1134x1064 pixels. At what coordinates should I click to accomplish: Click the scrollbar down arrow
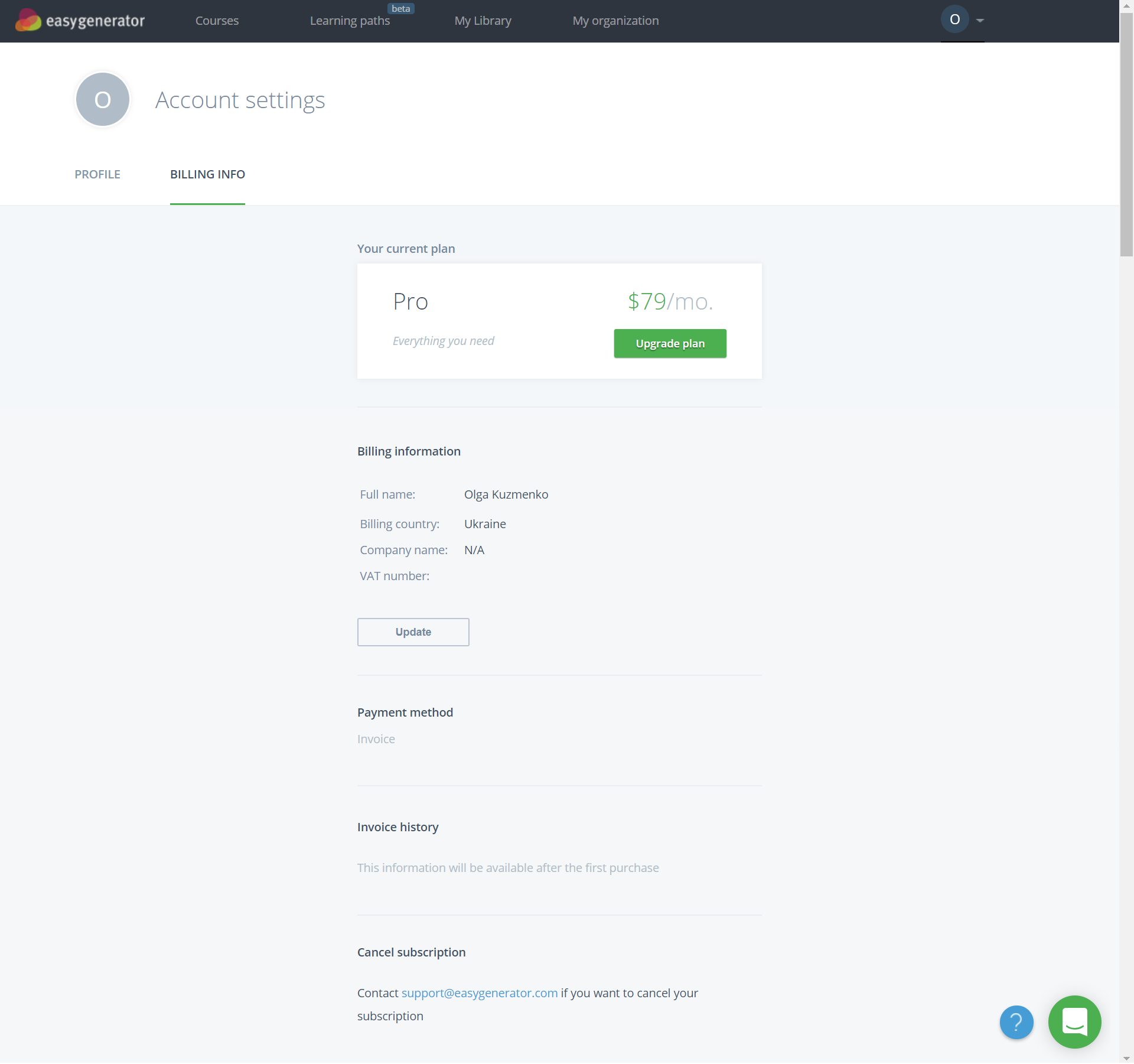[1127, 1059]
